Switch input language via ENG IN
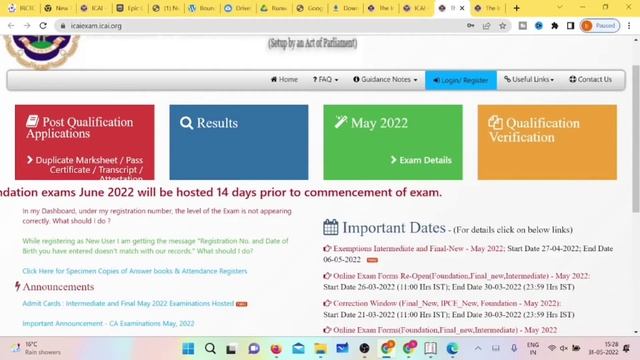The height and width of the screenshot is (360, 640). pos(533,348)
